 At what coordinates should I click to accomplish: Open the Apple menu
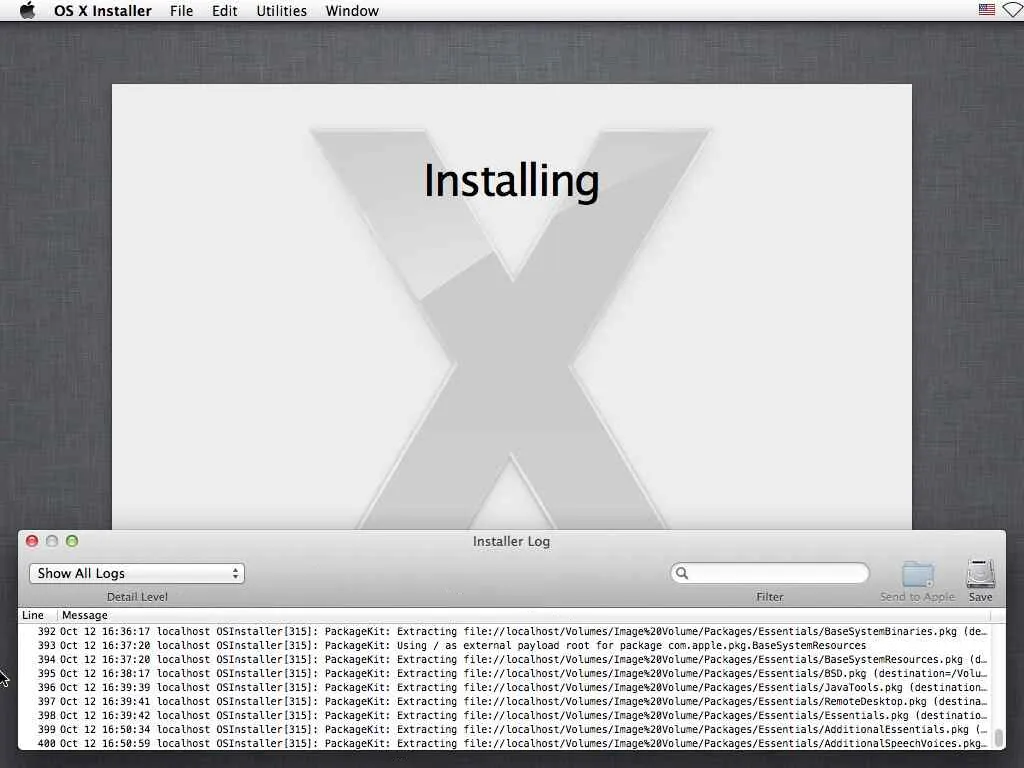click(x=27, y=10)
